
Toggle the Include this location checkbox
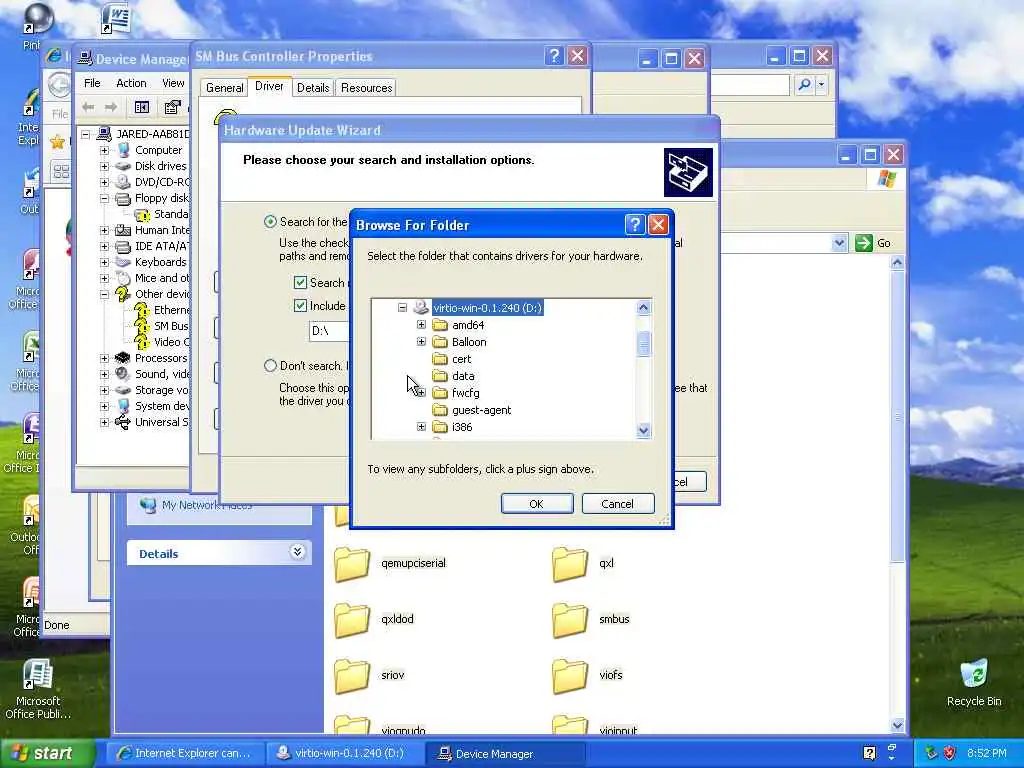pos(300,305)
